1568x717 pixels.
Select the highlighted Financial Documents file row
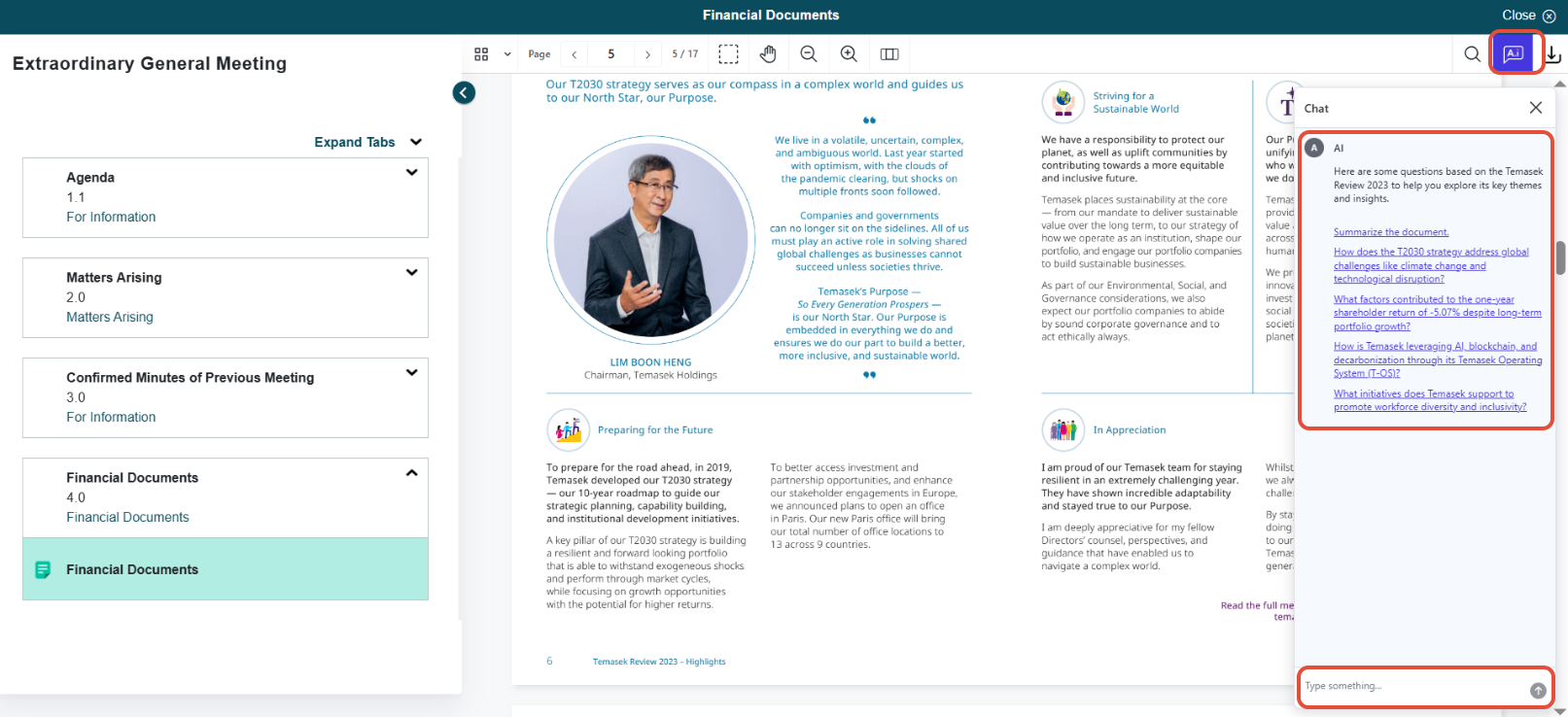(226, 569)
